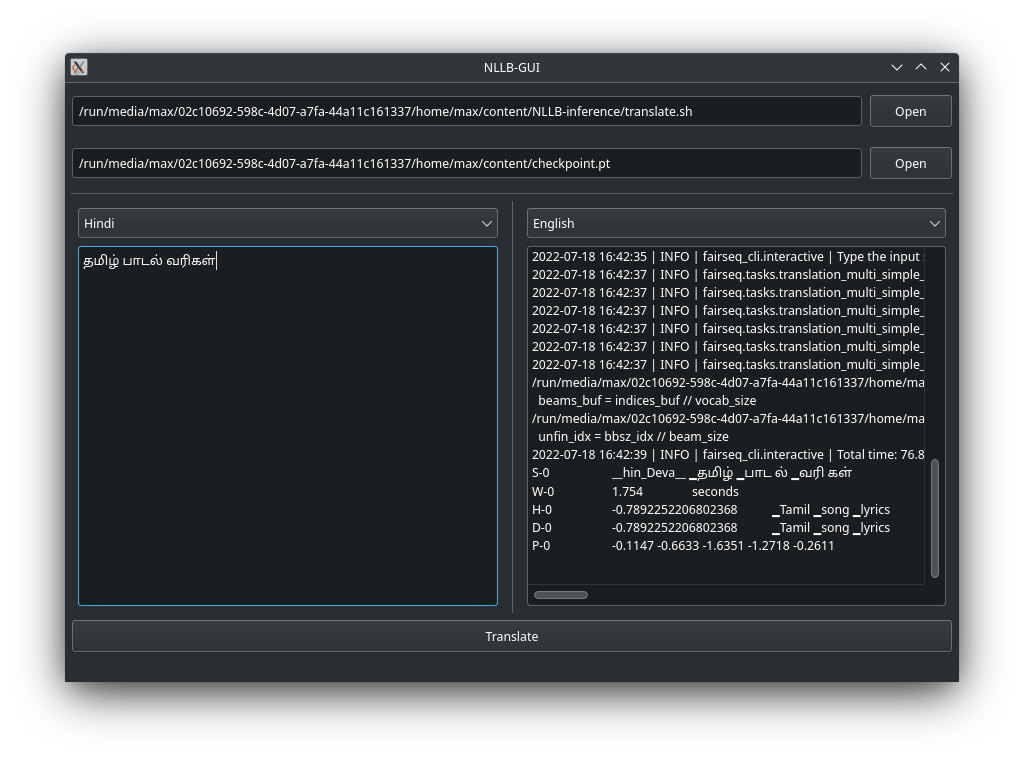Screen dimensions: 1024x759
Task: Click Open next to the checkpoint.pt path
Action: [x=910, y=163]
